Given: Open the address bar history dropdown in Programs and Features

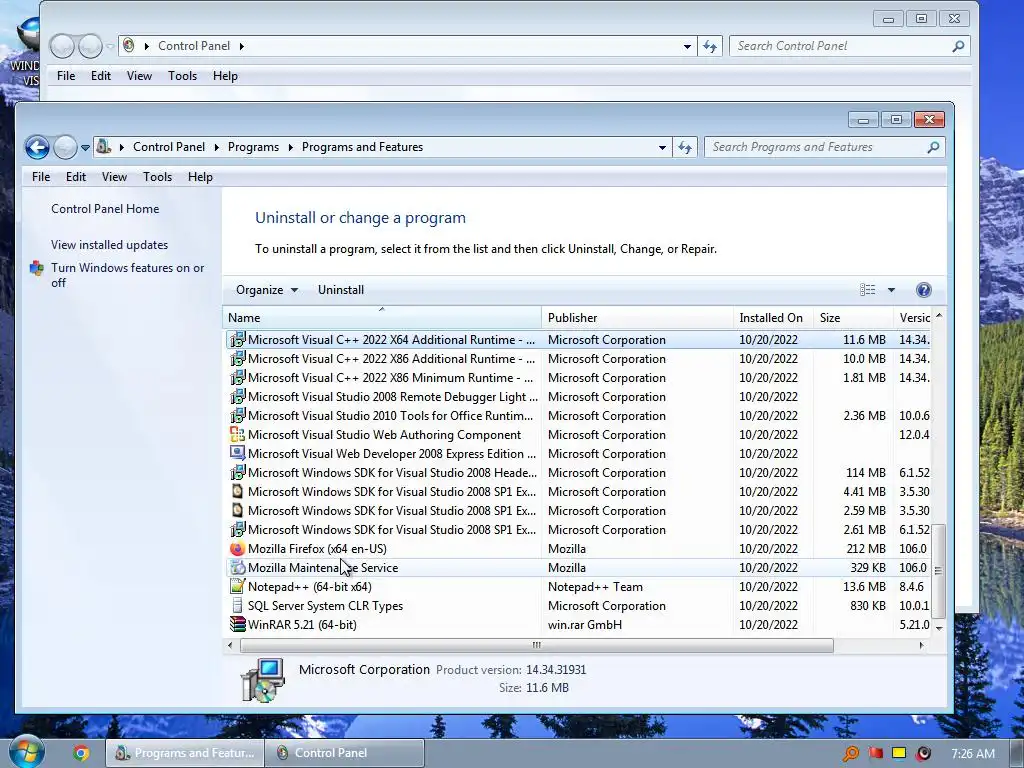Looking at the screenshot, I should (662, 148).
